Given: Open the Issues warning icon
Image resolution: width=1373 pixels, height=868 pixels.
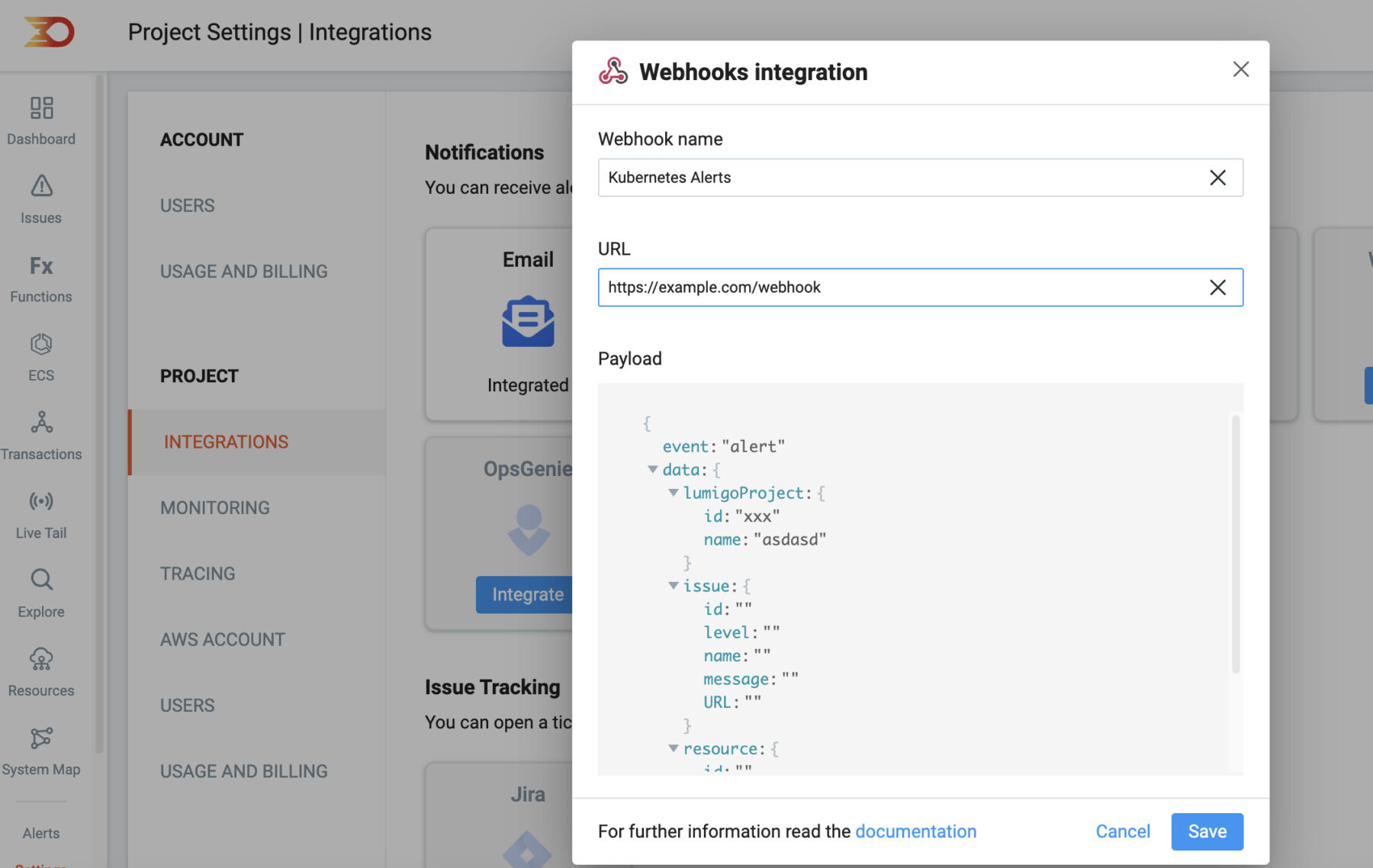Looking at the screenshot, I should (x=41, y=186).
